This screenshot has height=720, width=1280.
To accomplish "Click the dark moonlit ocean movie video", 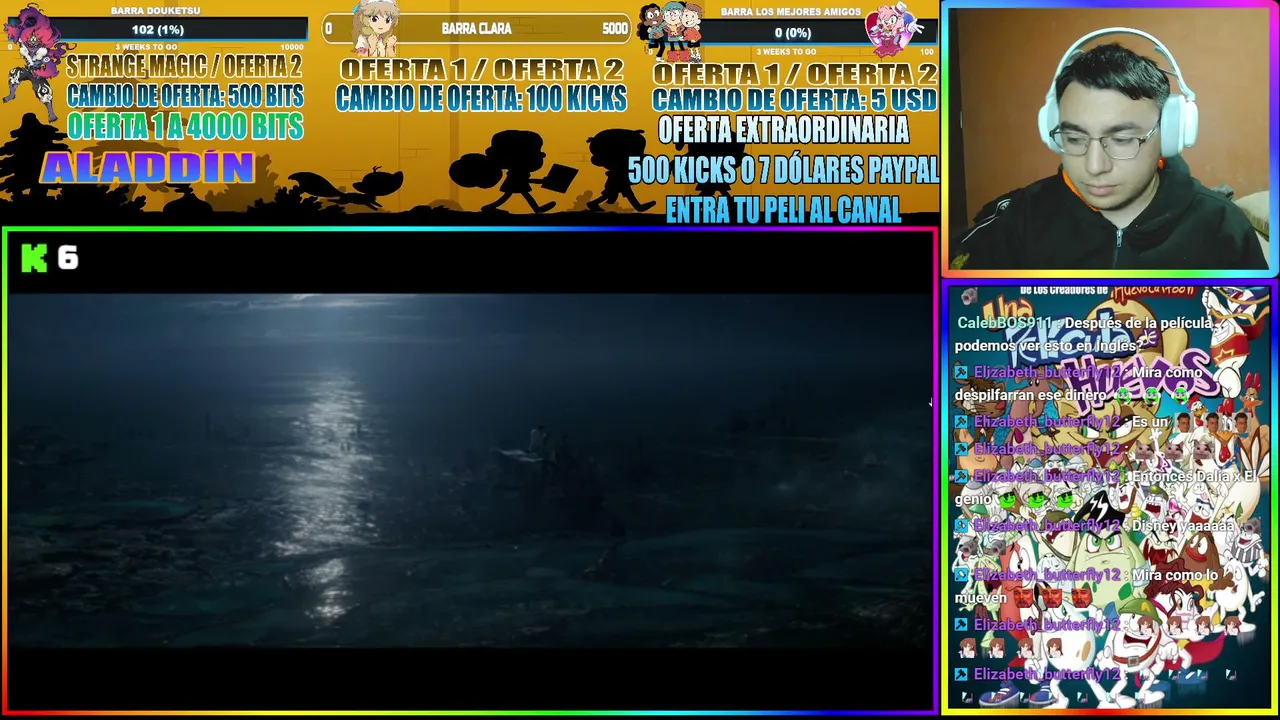I will [470, 470].
